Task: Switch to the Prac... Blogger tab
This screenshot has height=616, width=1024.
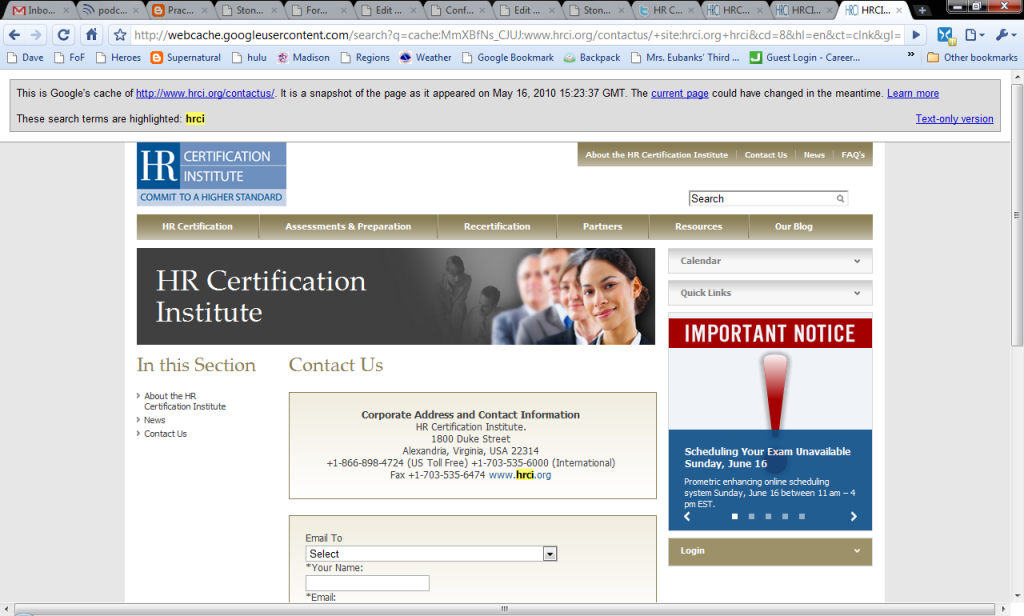Action: 179,10
